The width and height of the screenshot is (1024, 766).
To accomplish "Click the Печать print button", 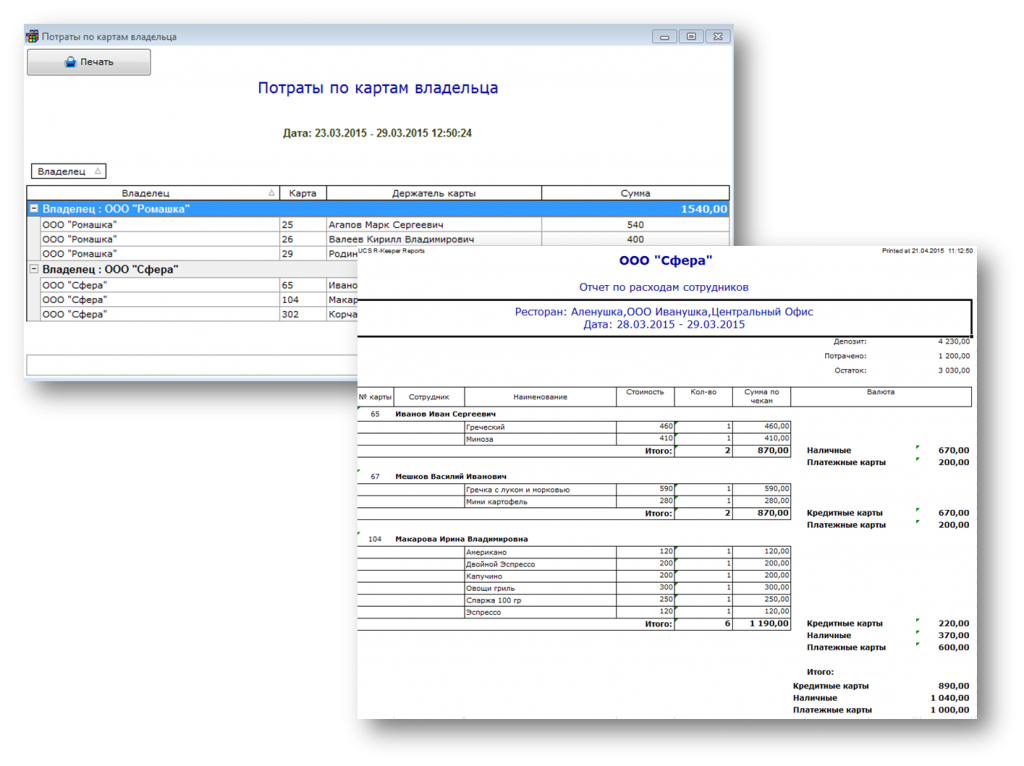I will click(x=89, y=62).
